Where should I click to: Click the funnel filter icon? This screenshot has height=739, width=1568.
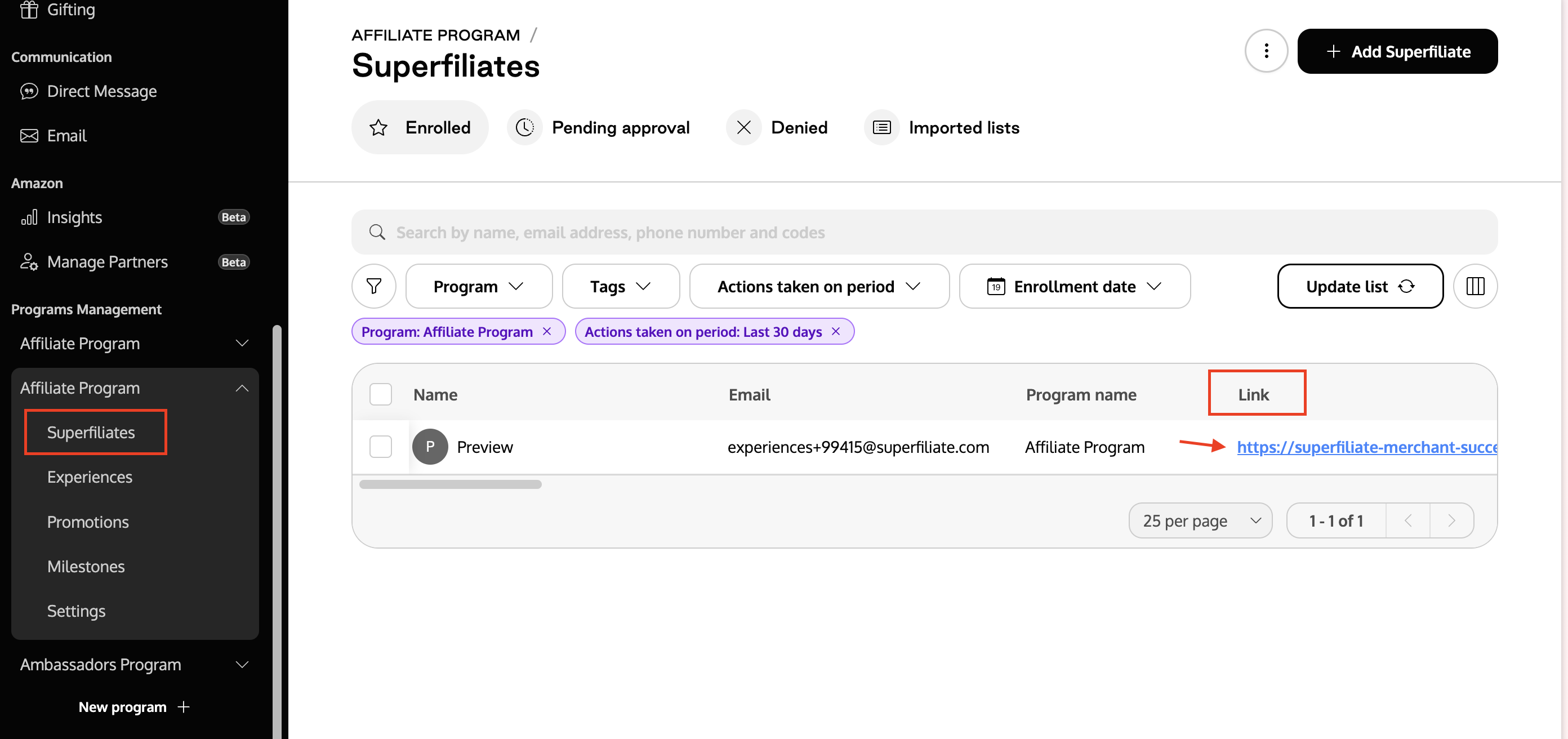click(374, 286)
